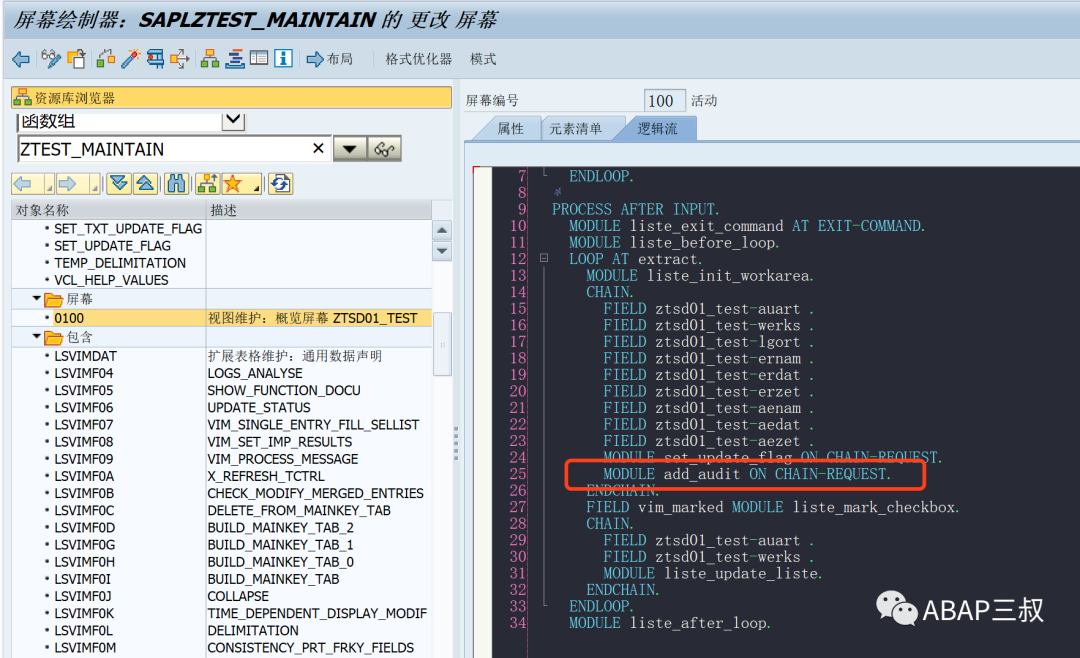The image size is (1080, 658).
Task: Click the check syntax icon
Action: coord(105,59)
